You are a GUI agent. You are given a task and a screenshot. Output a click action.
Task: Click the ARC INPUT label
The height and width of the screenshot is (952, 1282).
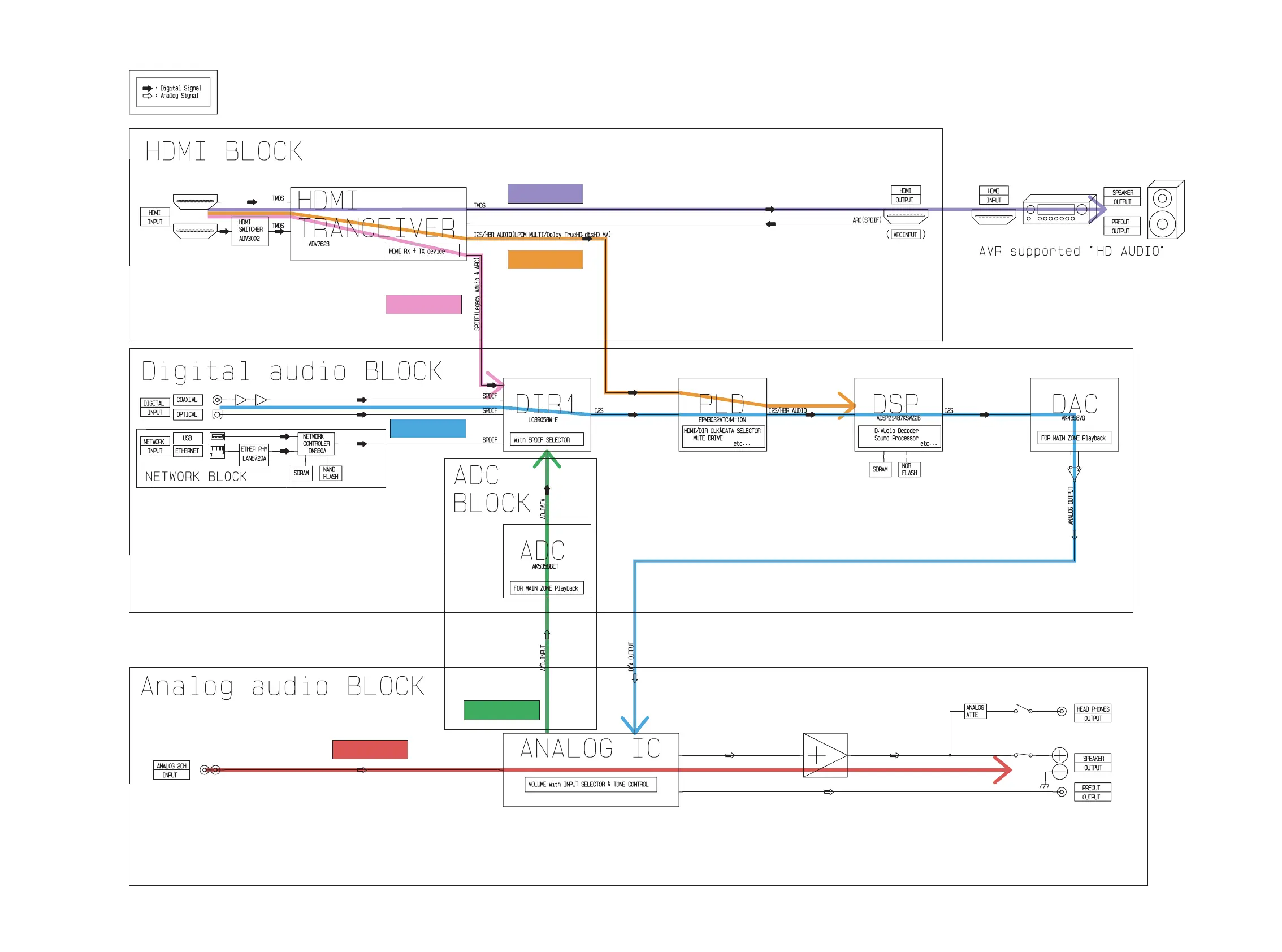coord(906,235)
